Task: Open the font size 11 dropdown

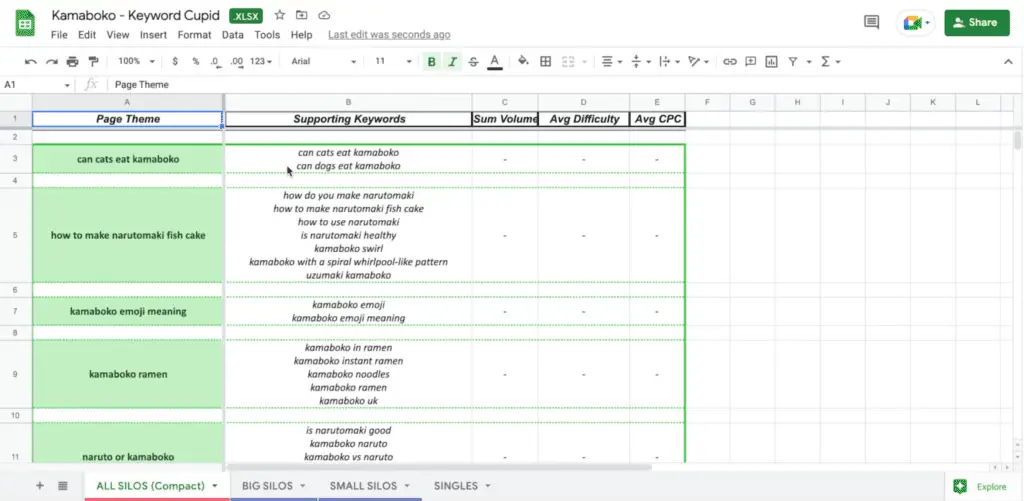Action: (x=393, y=61)
